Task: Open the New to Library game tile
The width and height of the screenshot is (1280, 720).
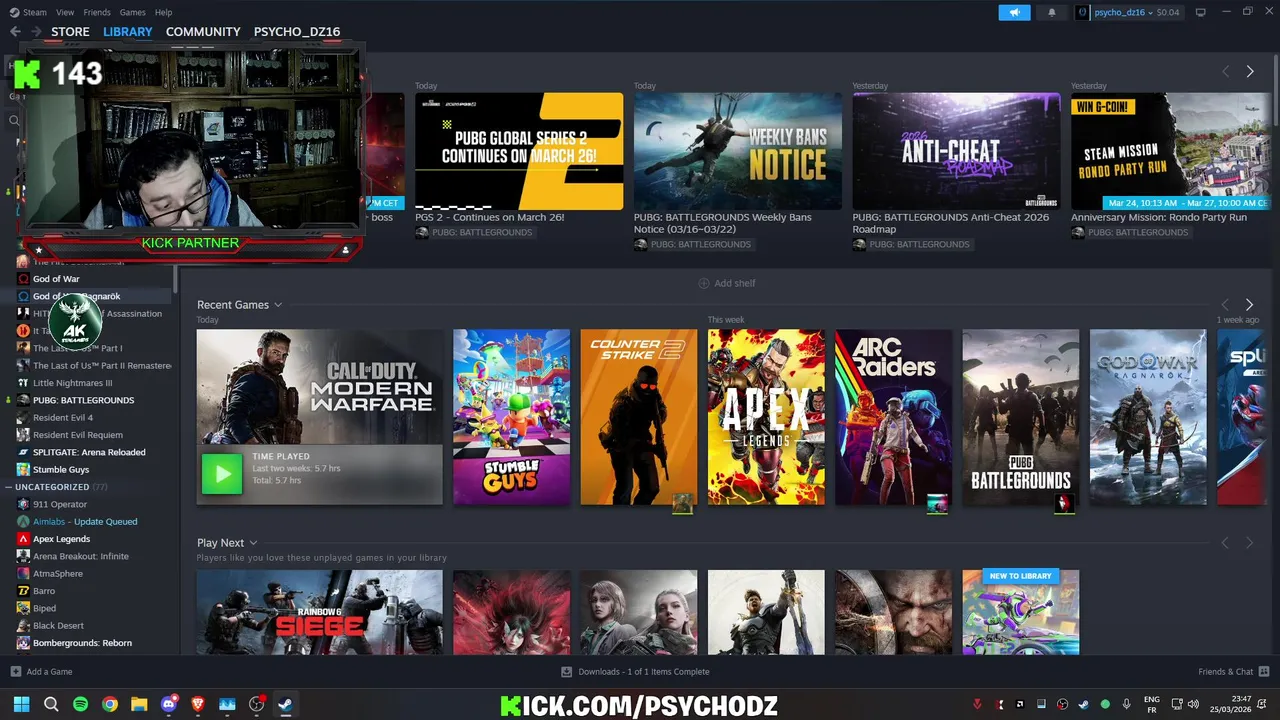Action: [x=1021, y=612]
